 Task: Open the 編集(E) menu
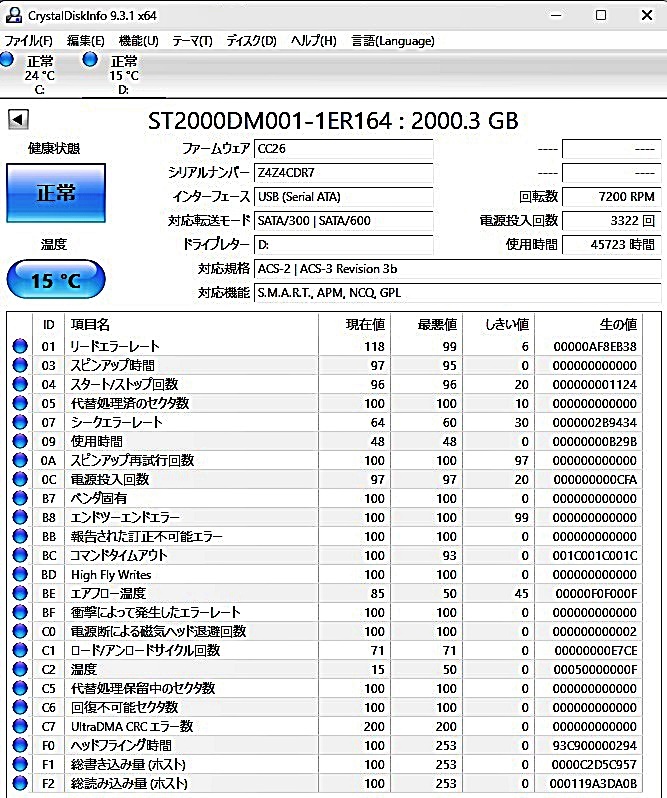pyautogui.click(x=85, y=41)
